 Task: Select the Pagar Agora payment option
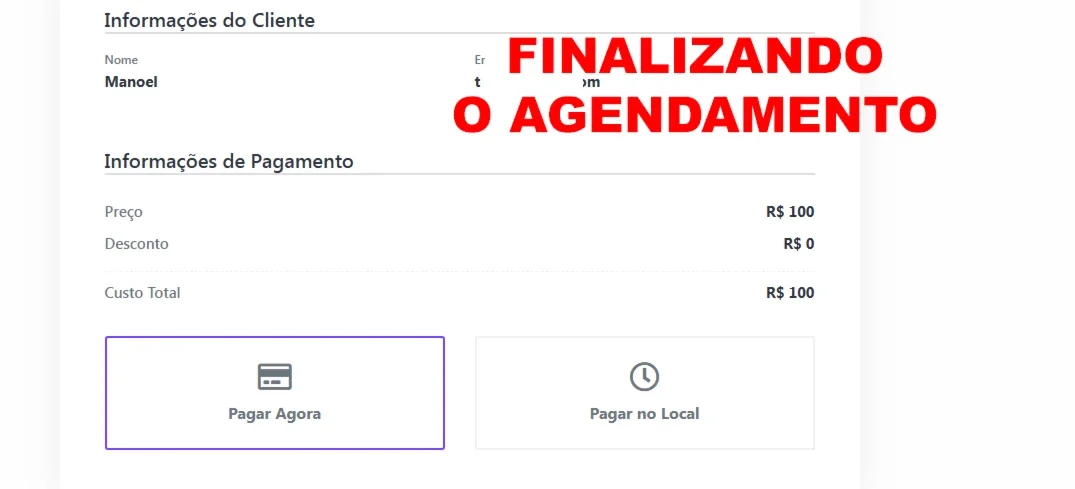pos(275,393)
